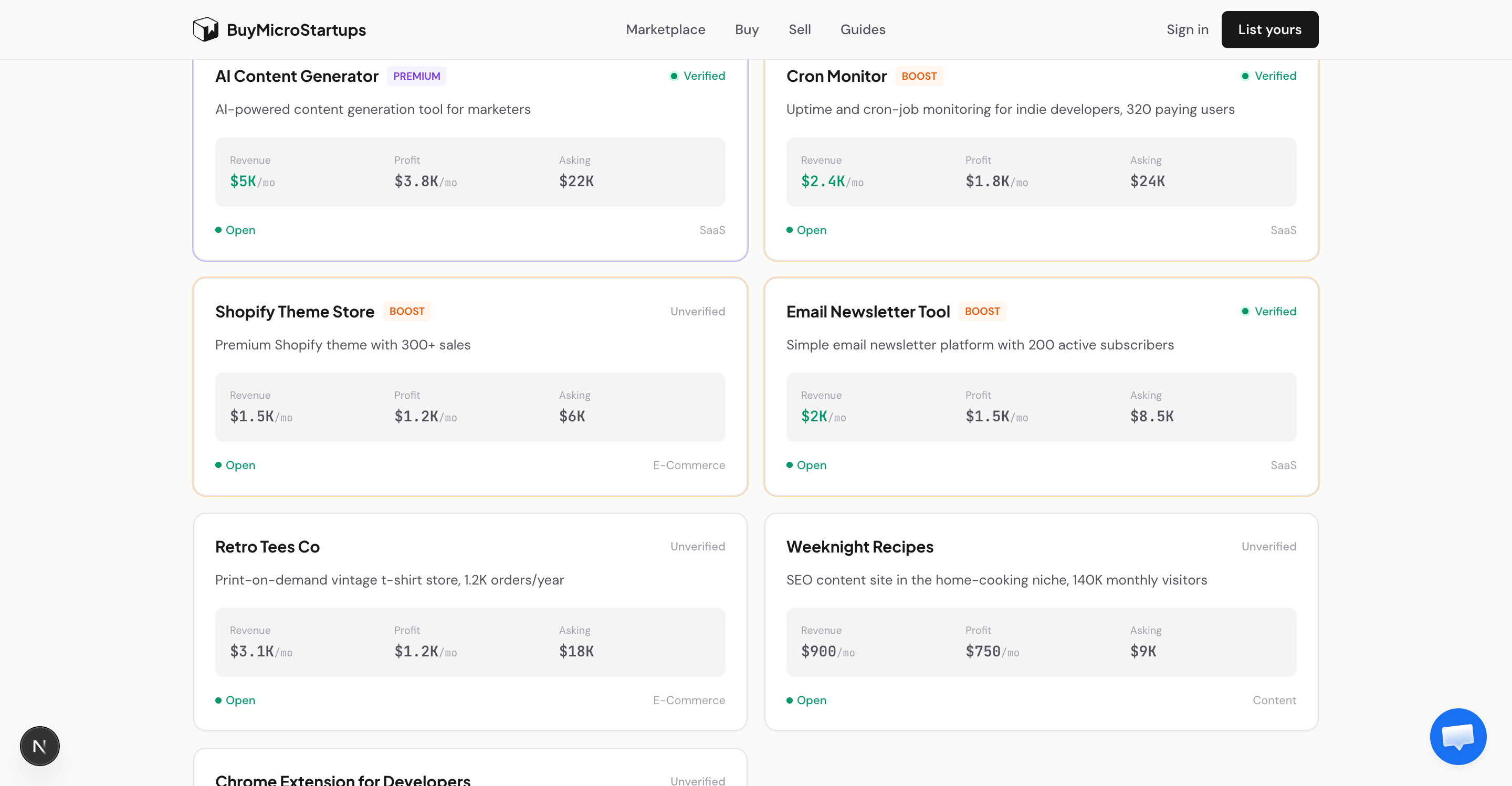Viewport: 1512px width, 786px height.
Task: Open the AI Content Generator listing title
Action: pos(297,76)
